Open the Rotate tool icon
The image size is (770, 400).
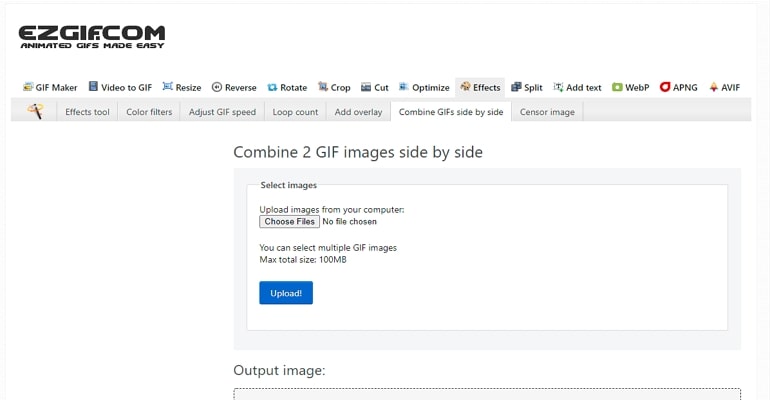click(272, 87)
